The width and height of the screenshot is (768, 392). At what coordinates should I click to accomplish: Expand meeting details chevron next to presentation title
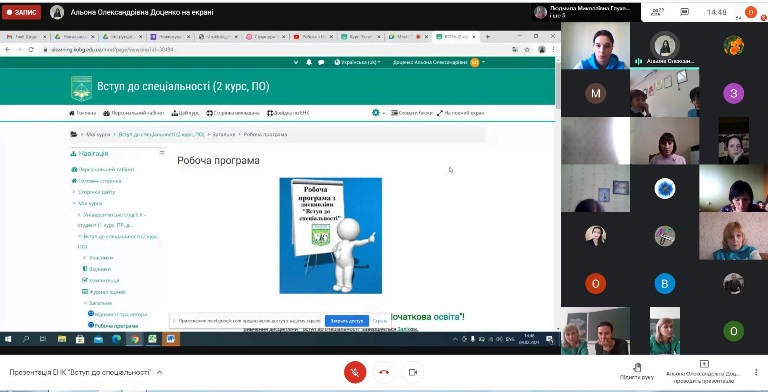(159, 372)
